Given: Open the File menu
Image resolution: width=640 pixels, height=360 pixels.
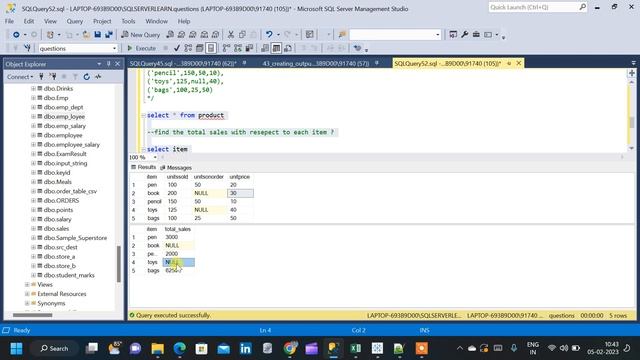Looking at the screenshot, I should click(x=9, y=21).
